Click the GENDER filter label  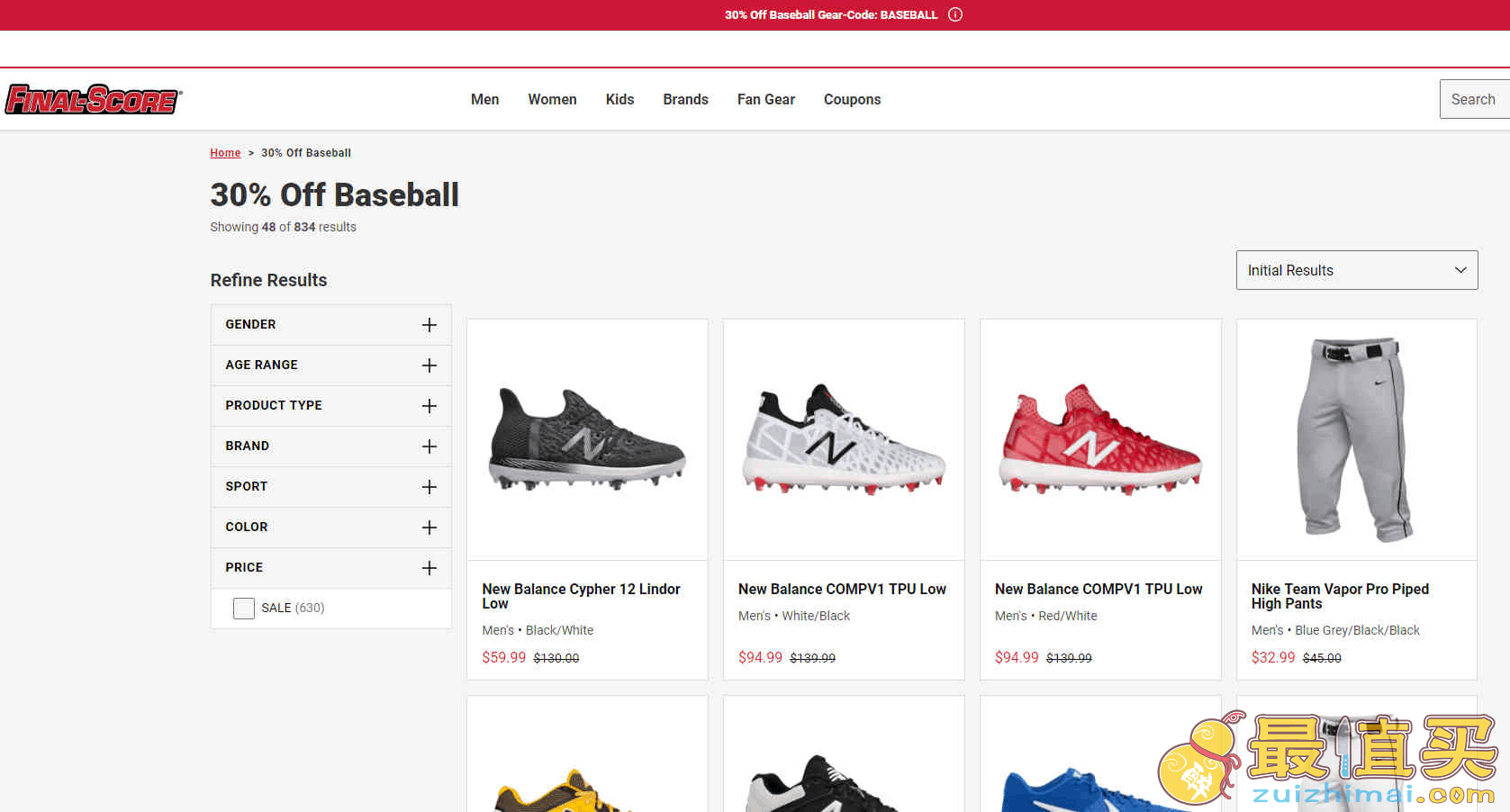coord(250,324)
